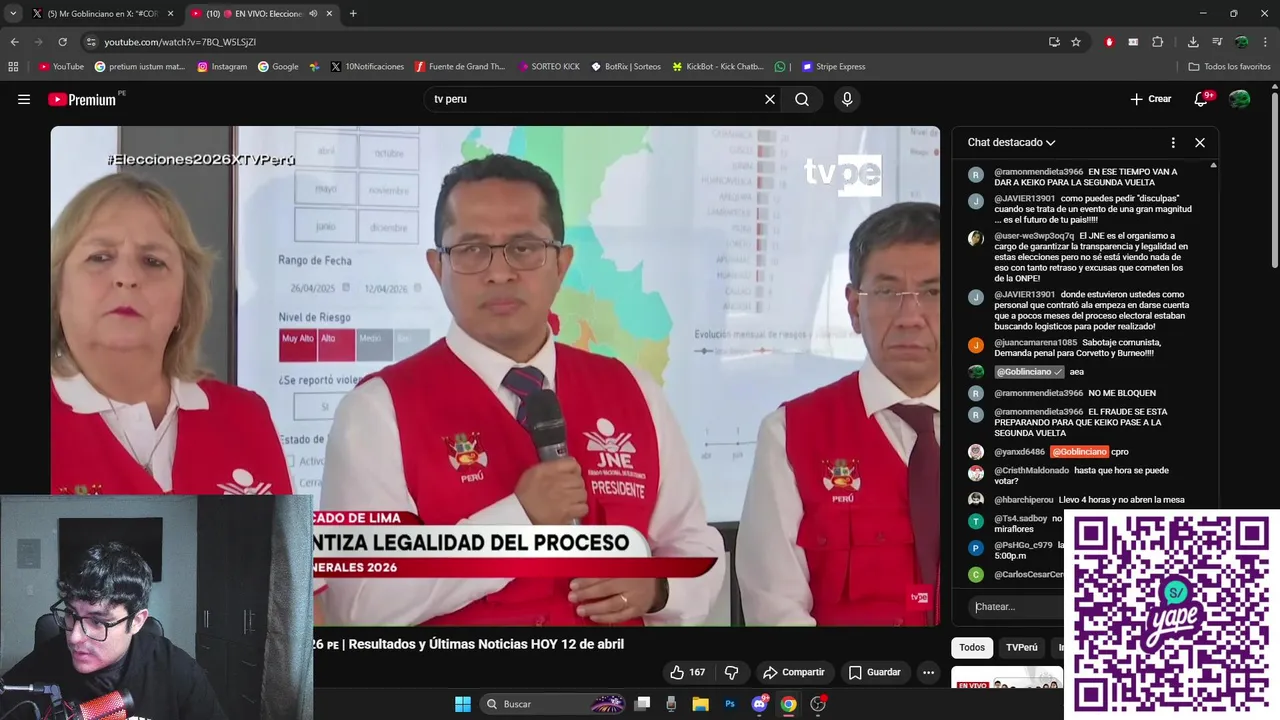Click the main page vertical scrollbar
The height and width of the screenshot is (720, 1280).
click(x=1274, y=180)
